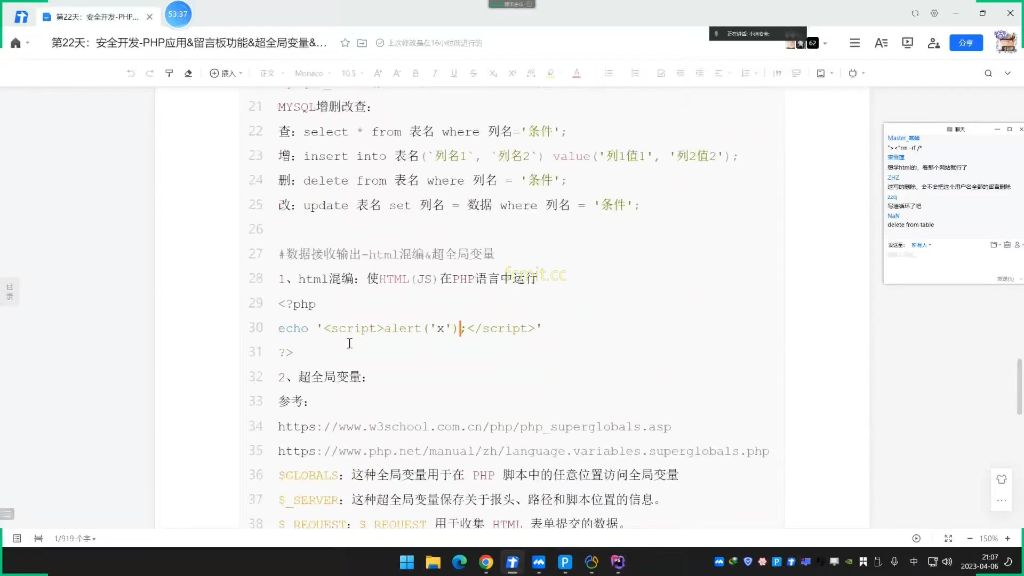Click the refresh icon in the title bar

click(915, 13)
